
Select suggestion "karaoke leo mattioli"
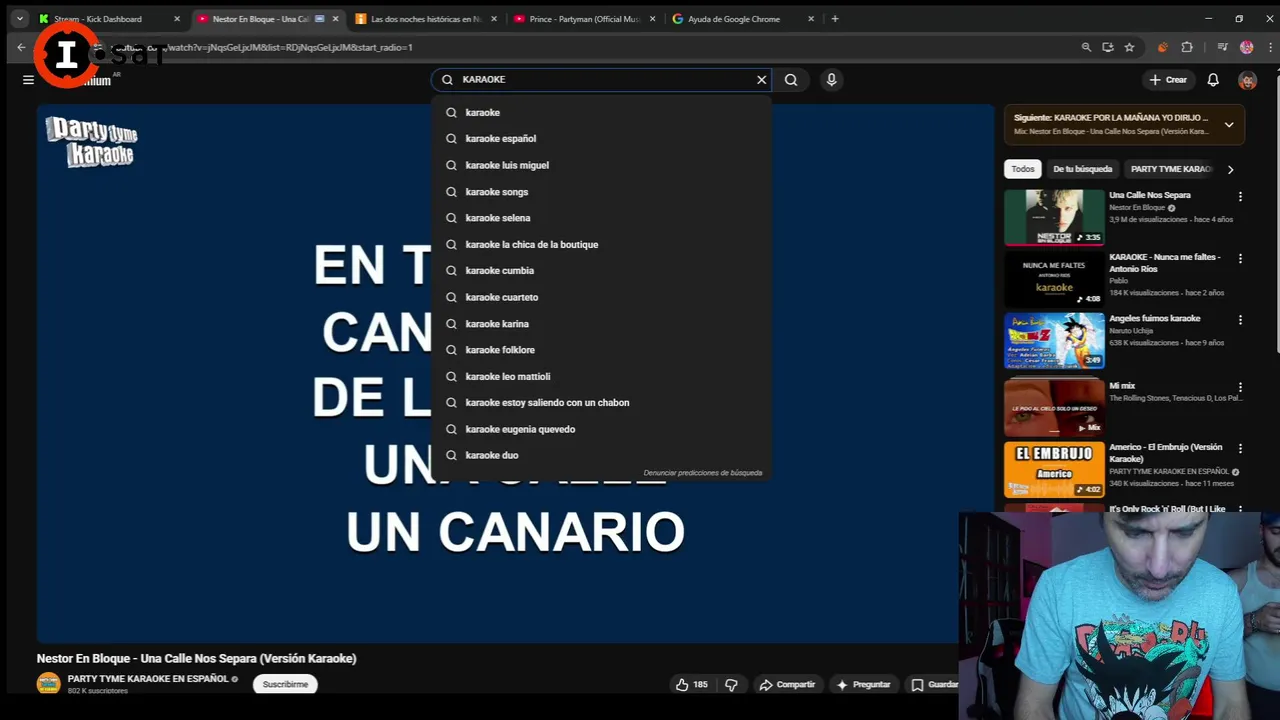602,376
